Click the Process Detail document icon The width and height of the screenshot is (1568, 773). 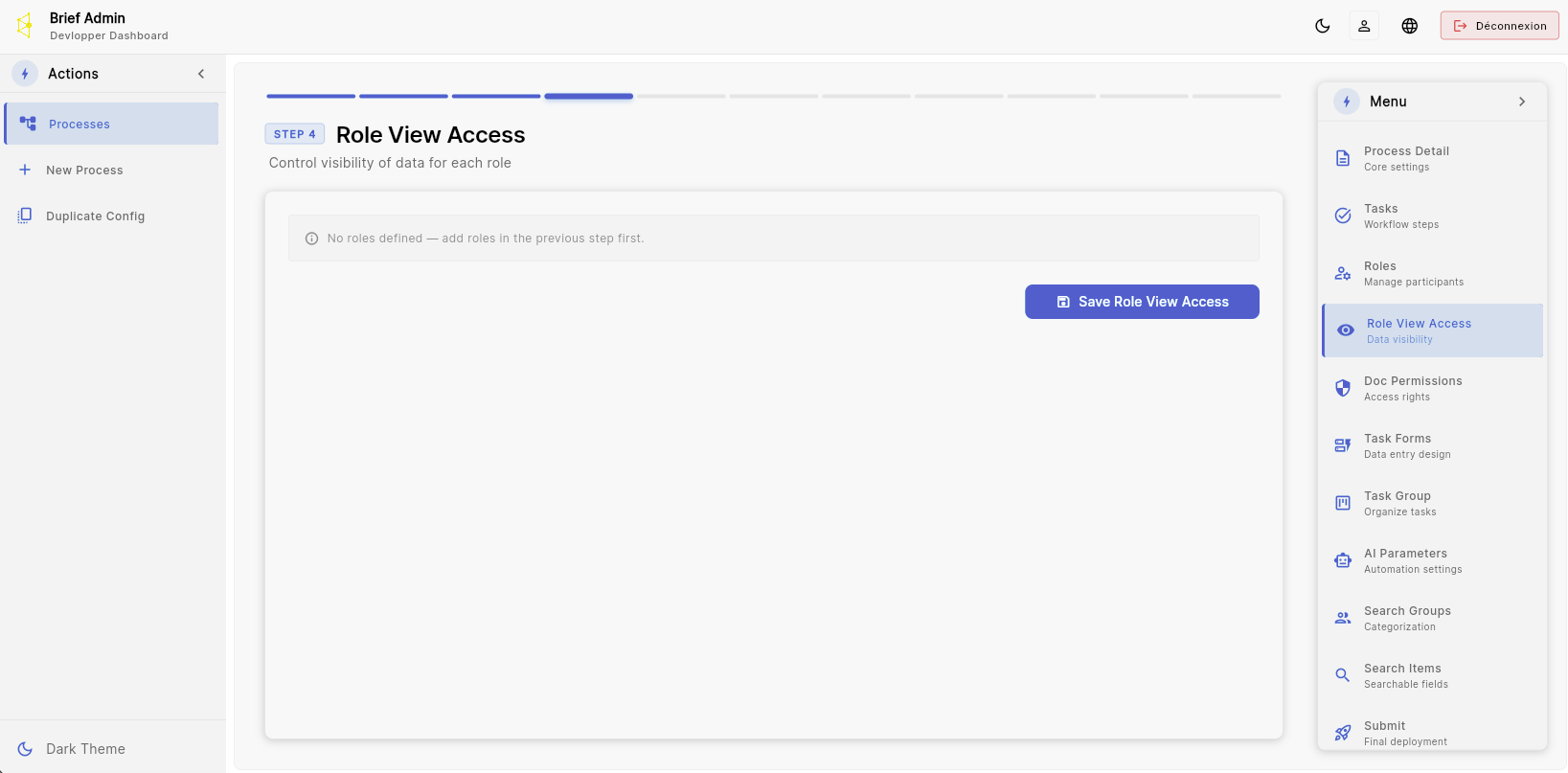tap(1343, 159)
